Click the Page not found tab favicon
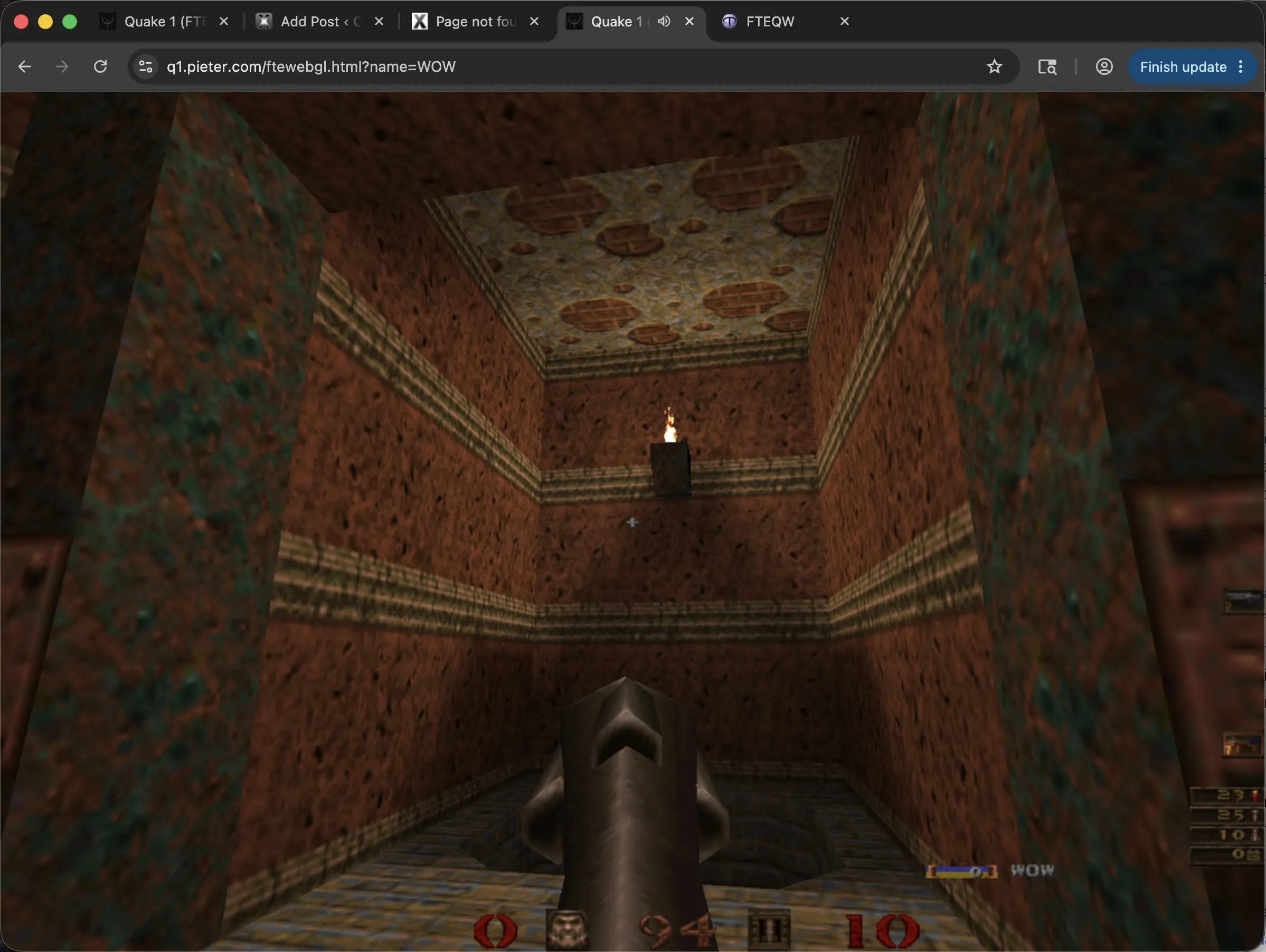 pyautogui.click(x=420, y=21)
